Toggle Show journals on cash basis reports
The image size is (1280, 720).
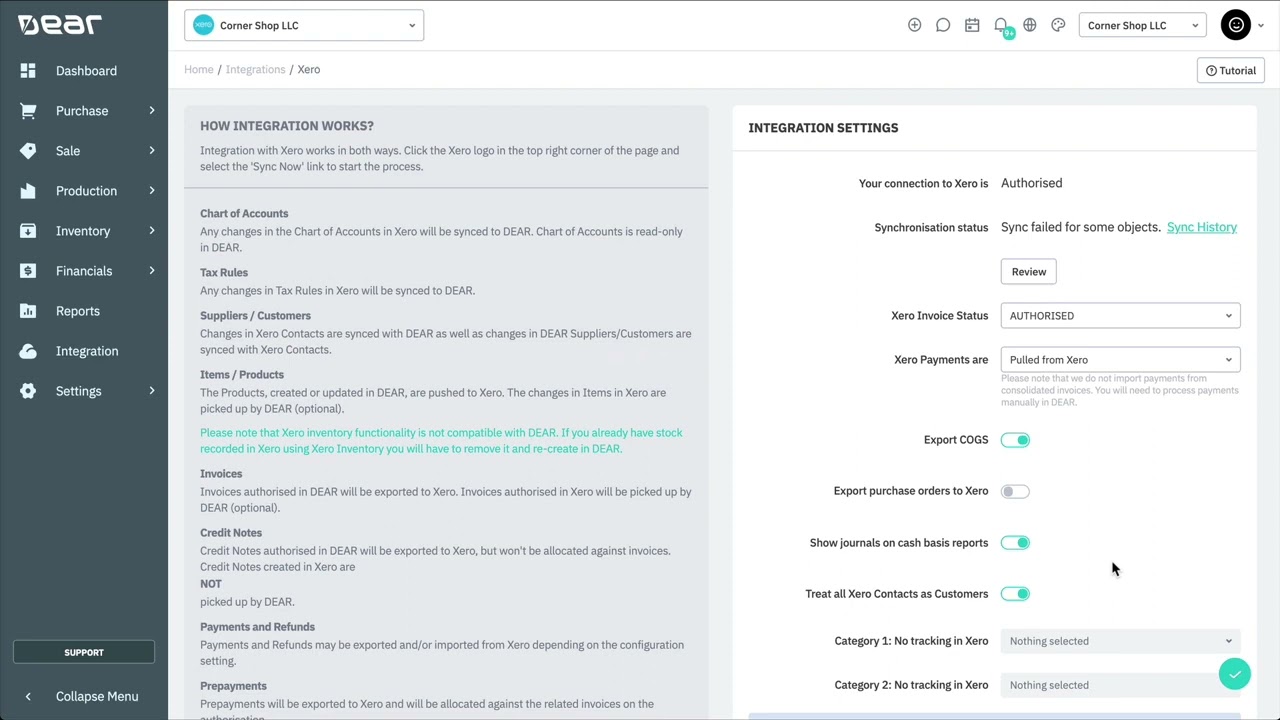coord(1015,543)
